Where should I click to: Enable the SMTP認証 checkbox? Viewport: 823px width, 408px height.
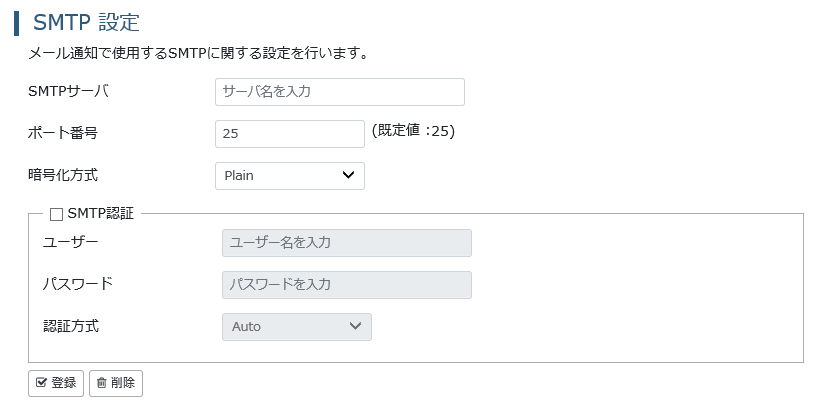click(56, 214)
